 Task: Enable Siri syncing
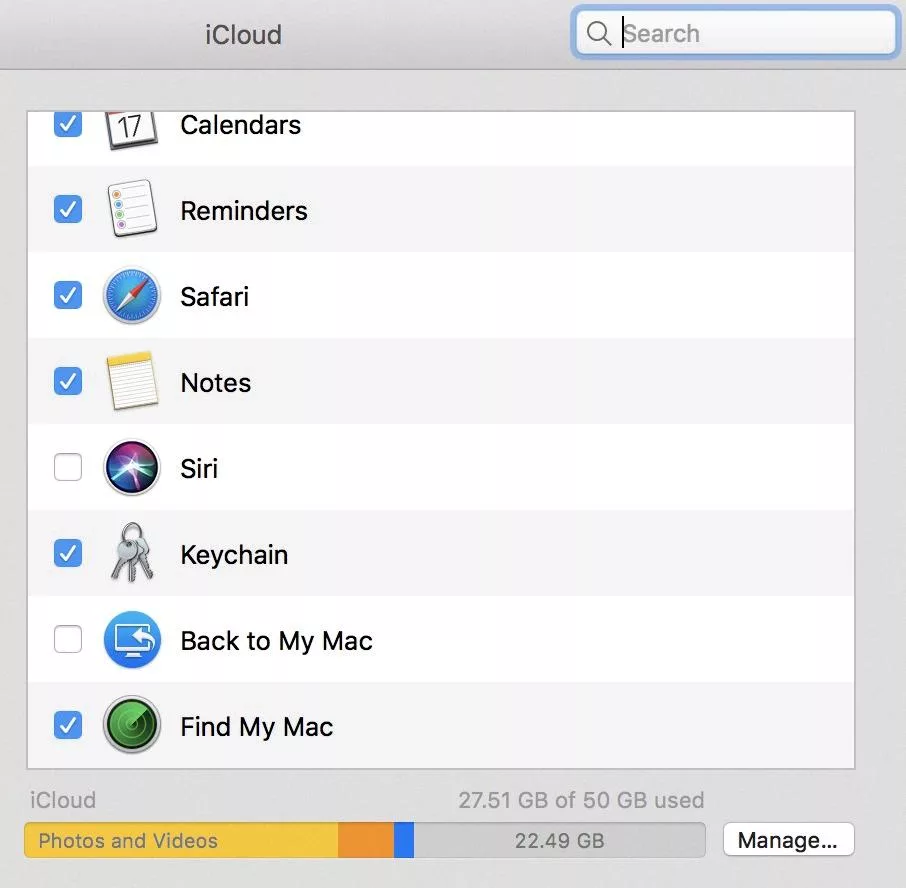point(67,467)
